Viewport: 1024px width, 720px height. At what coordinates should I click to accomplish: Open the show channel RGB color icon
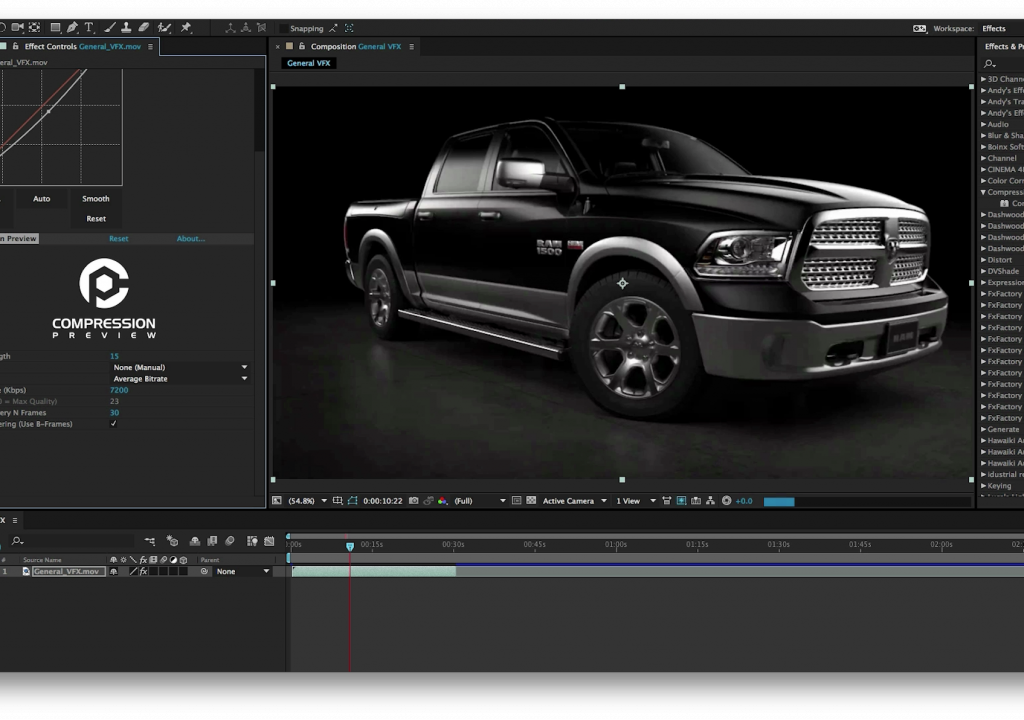[x=443, y=500]
